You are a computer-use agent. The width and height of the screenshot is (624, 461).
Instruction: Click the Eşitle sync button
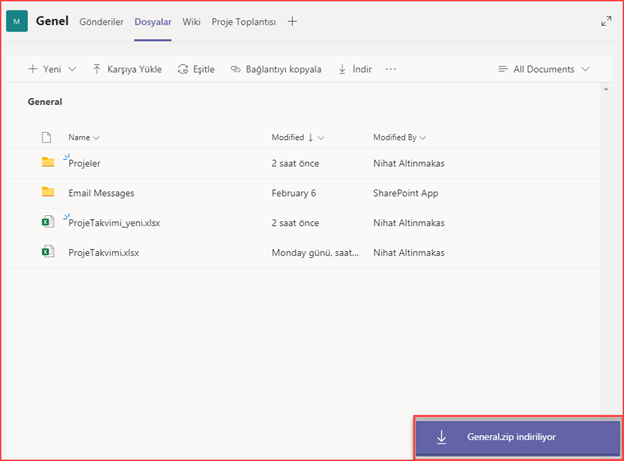point(196,69)
